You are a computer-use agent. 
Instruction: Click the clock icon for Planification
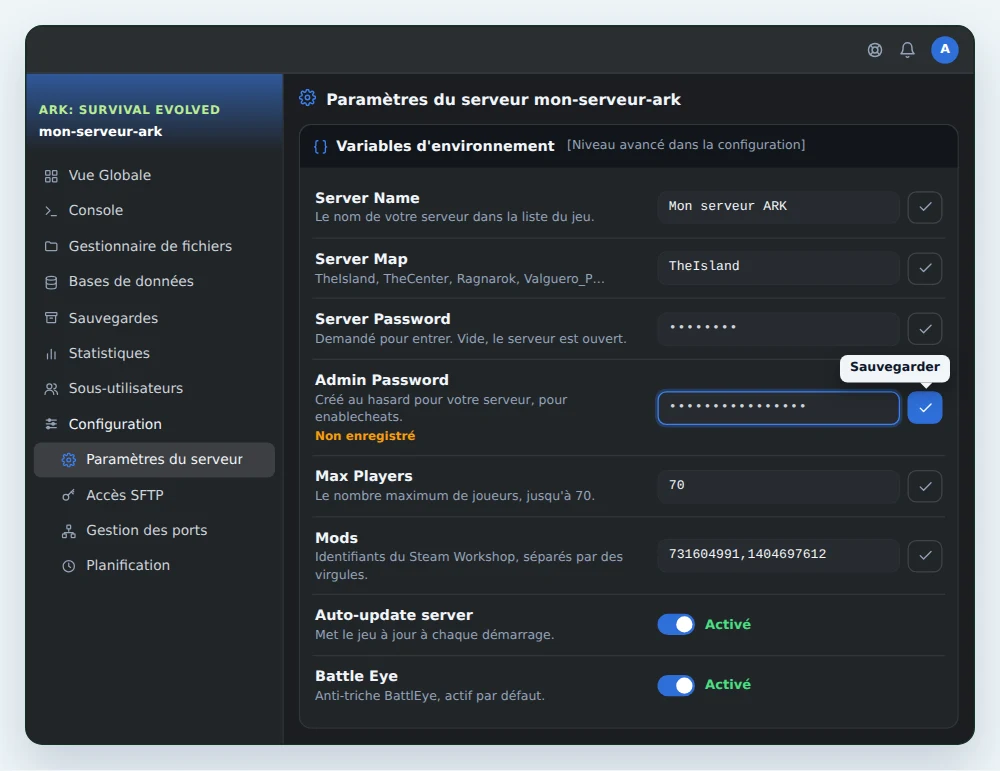[69, 566]
